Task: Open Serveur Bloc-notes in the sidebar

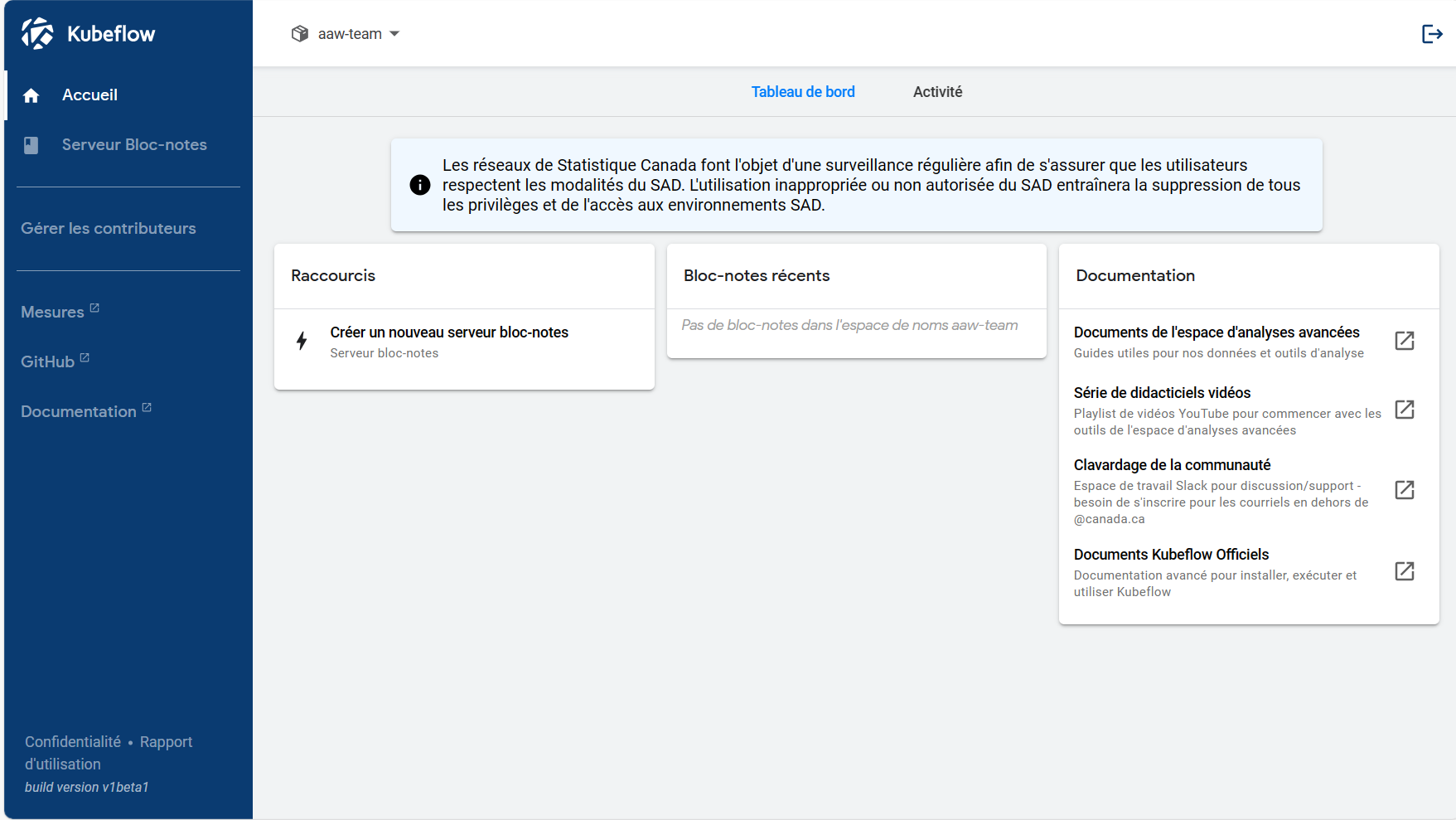Action: [x=128, y=145]
